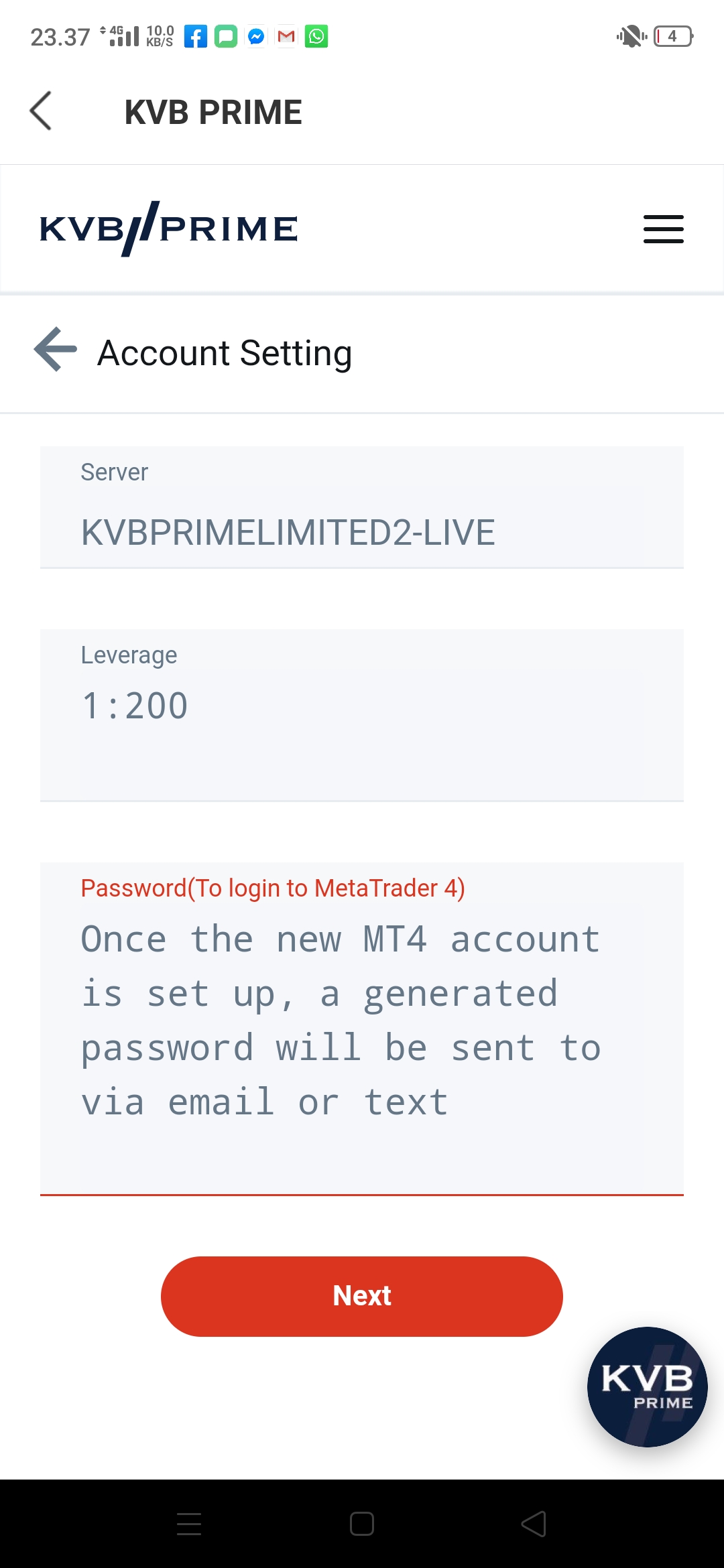Tap the Messenger notification icon
Viewport: 724px width, 1568px height.
pos(256,36)
